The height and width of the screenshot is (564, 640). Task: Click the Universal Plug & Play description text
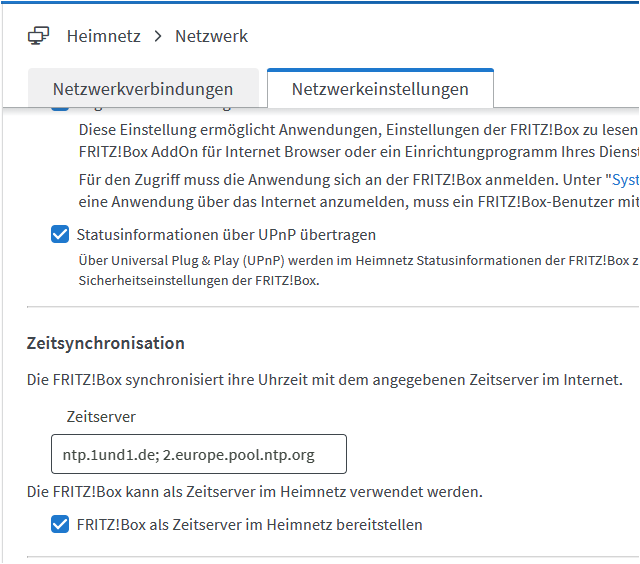[350, 271]
